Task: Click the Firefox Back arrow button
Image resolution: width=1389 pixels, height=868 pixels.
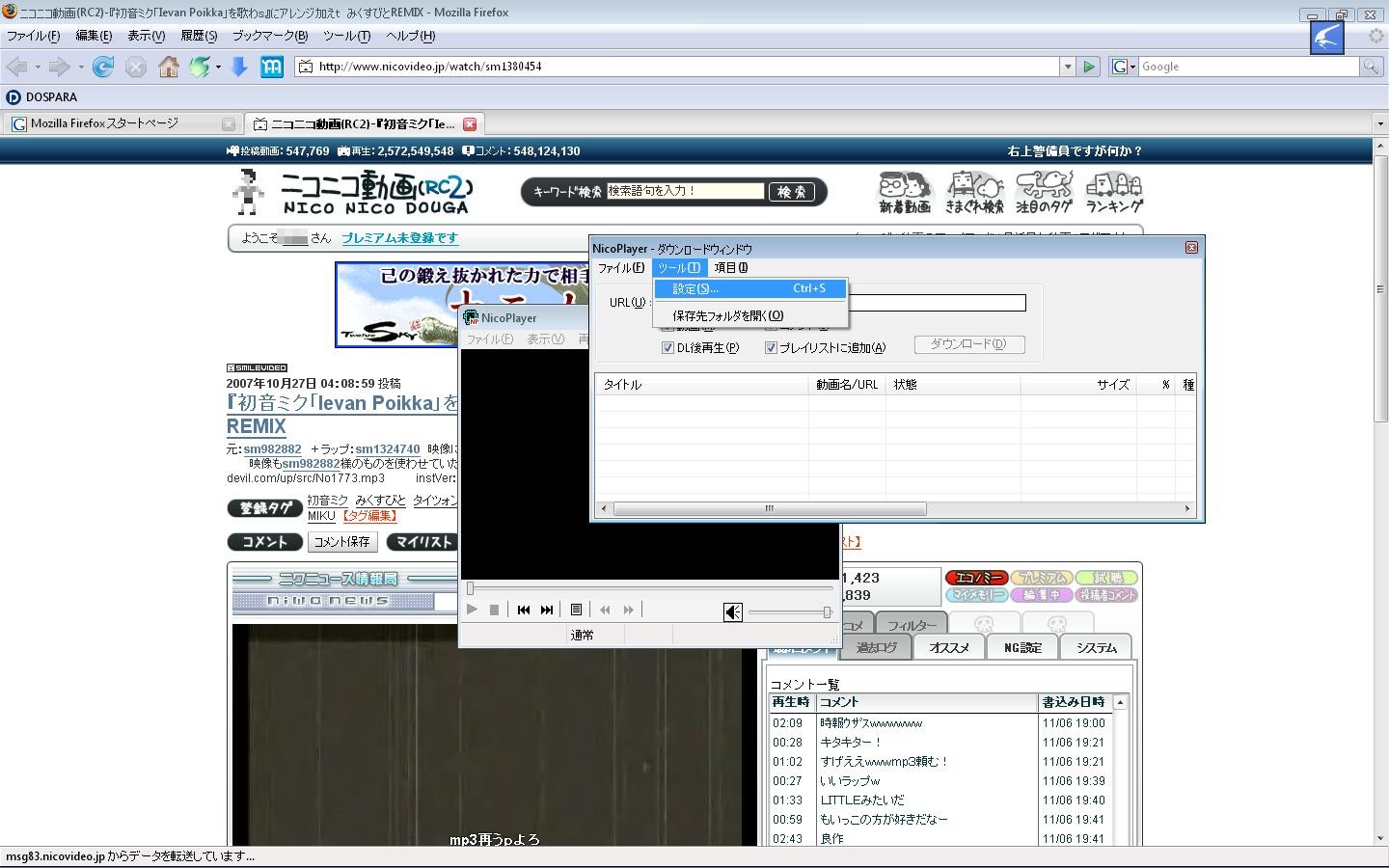Action: [x=16, y=67]
